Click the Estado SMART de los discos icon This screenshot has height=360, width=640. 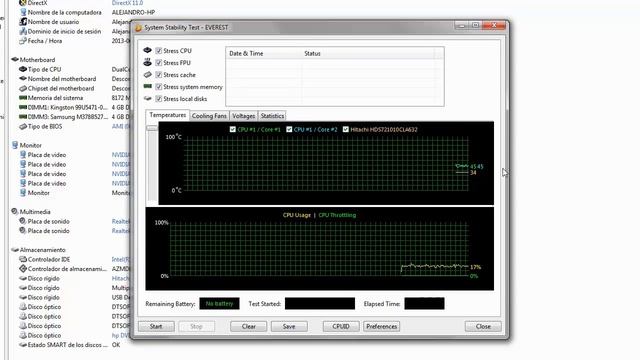click(x=23, y=345)
